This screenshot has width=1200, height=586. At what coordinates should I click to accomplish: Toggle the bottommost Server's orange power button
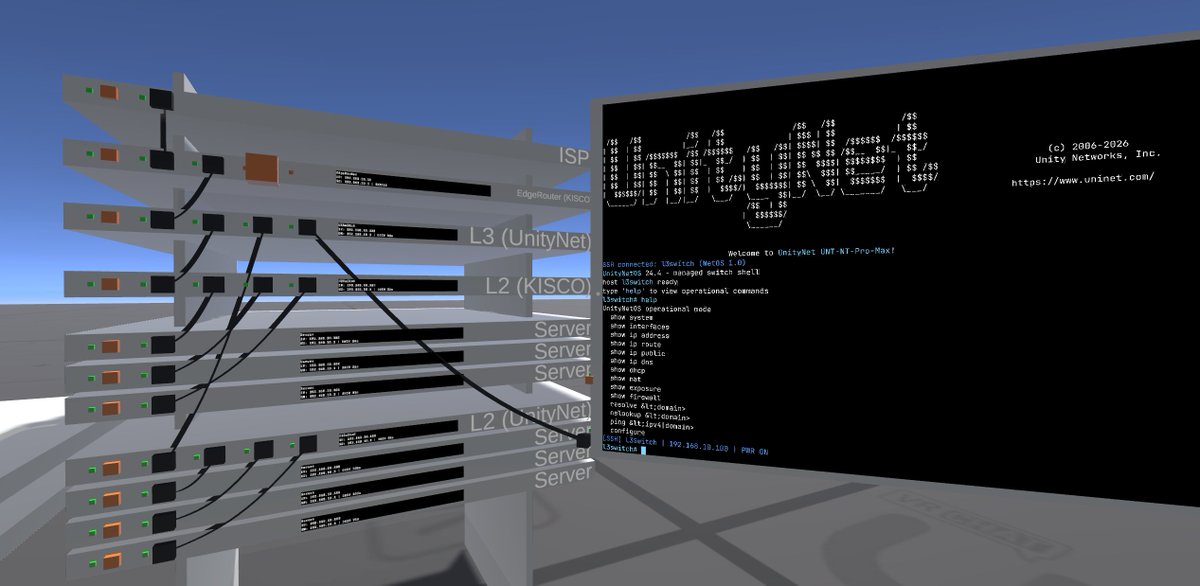[110, 560]
